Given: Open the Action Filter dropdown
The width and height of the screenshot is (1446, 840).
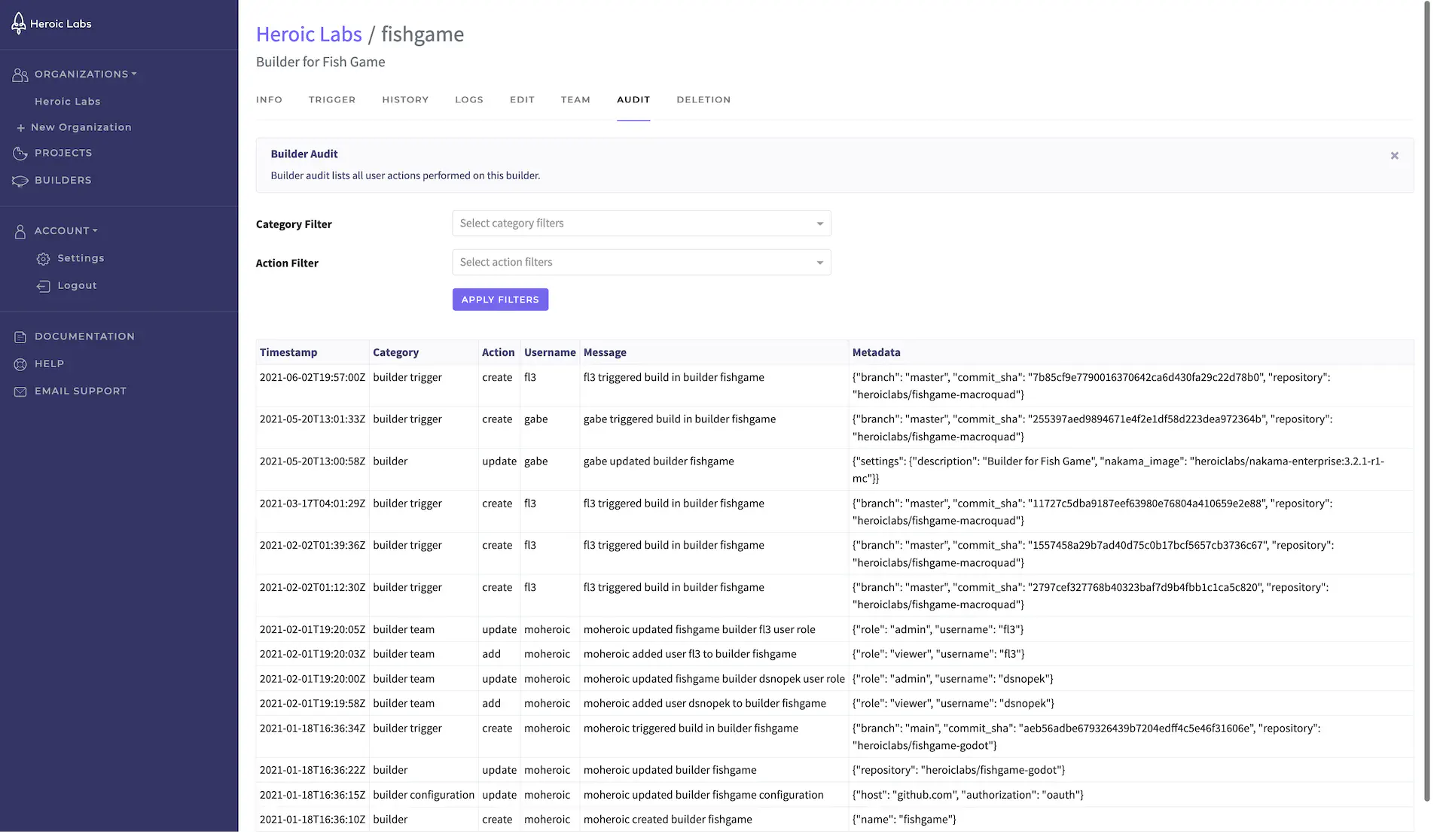Looking at the screenshot, I should (x=640, y=262).
